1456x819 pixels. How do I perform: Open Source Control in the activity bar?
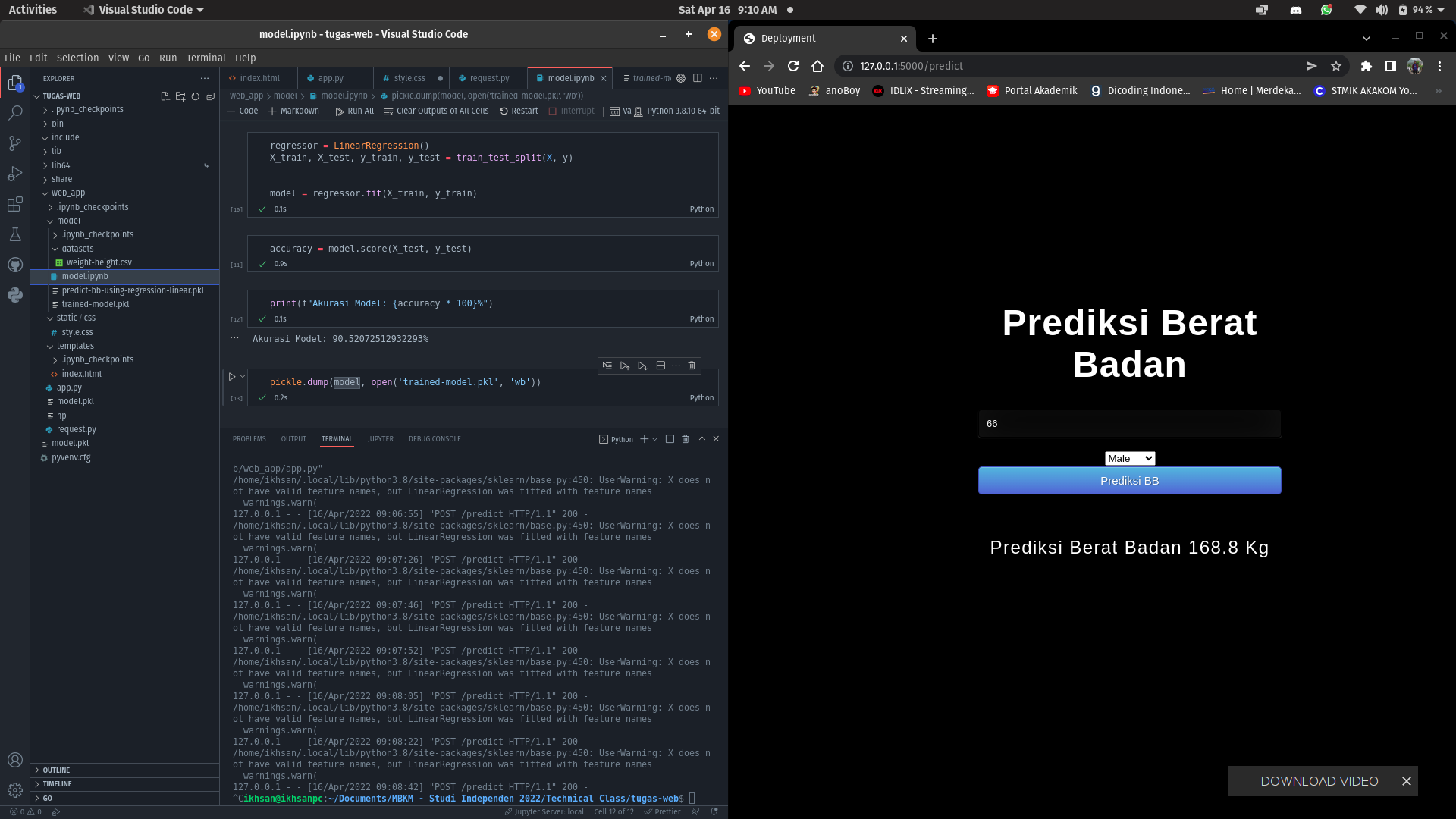[15, 143]
